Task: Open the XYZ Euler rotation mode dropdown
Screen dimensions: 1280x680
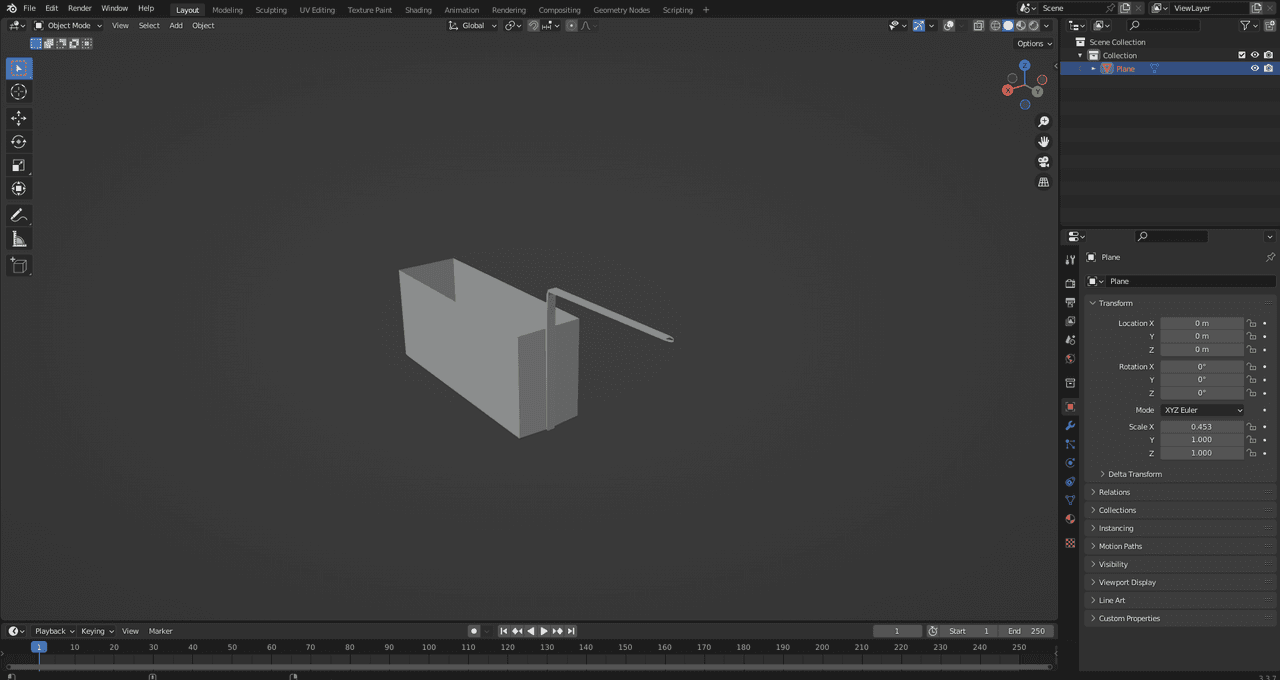Action: pos(1203,410)
